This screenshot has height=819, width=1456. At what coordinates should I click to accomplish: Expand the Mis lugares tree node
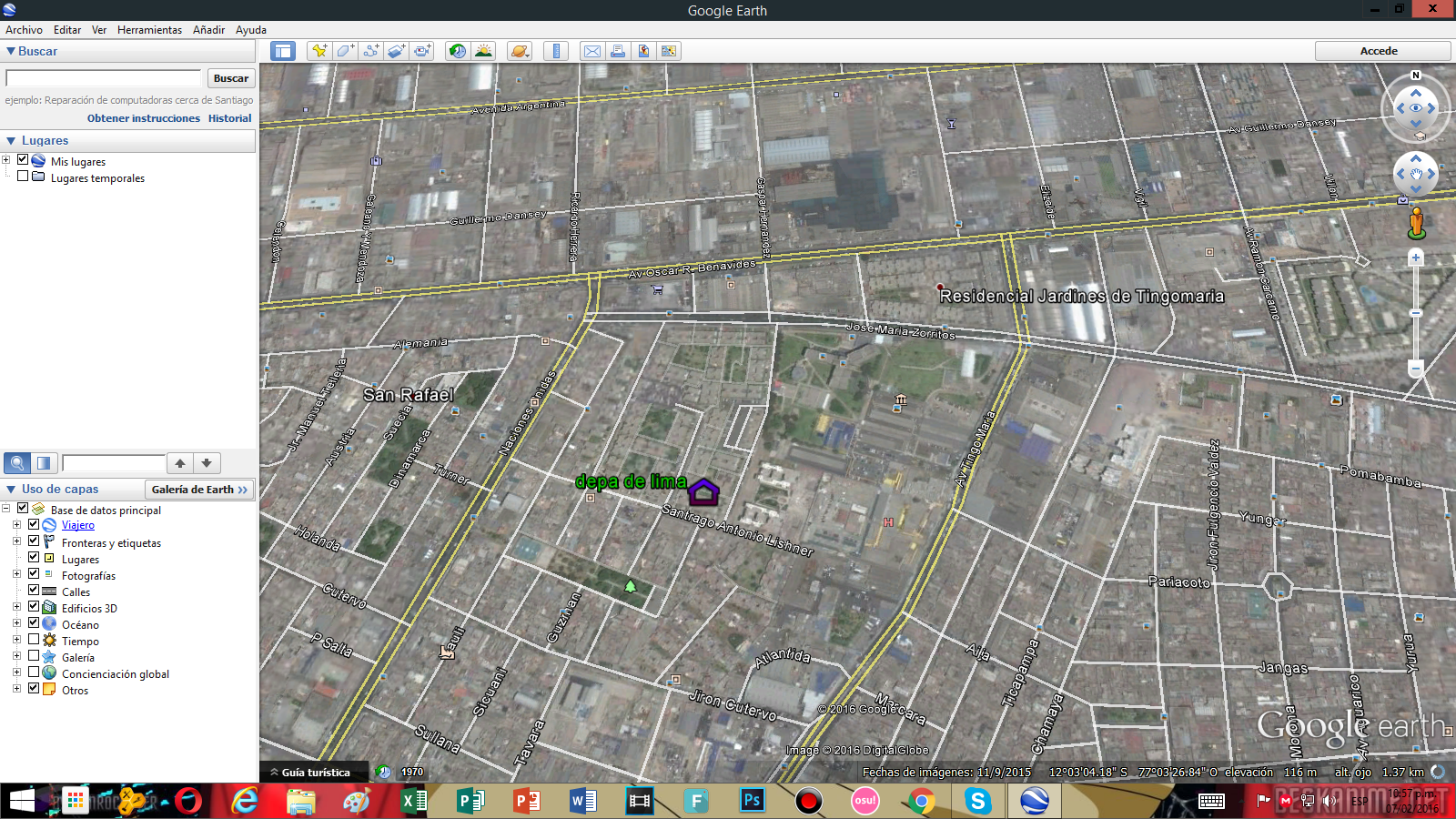click(6, 160)
